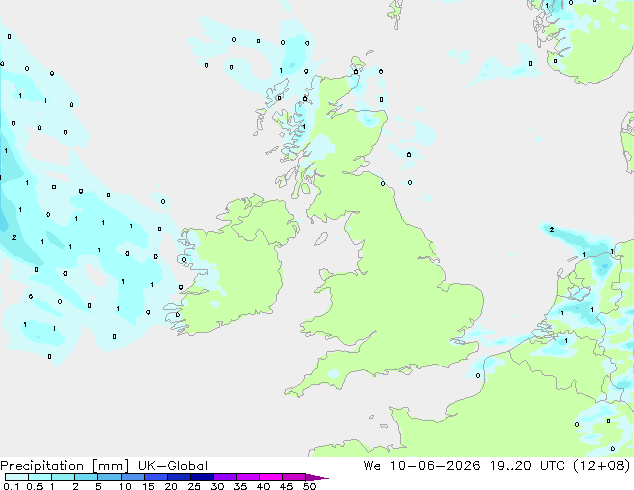Click the '19..20 UTC' time label
The width and height of the screenshot is (634, 490).
tap(527, 466)
